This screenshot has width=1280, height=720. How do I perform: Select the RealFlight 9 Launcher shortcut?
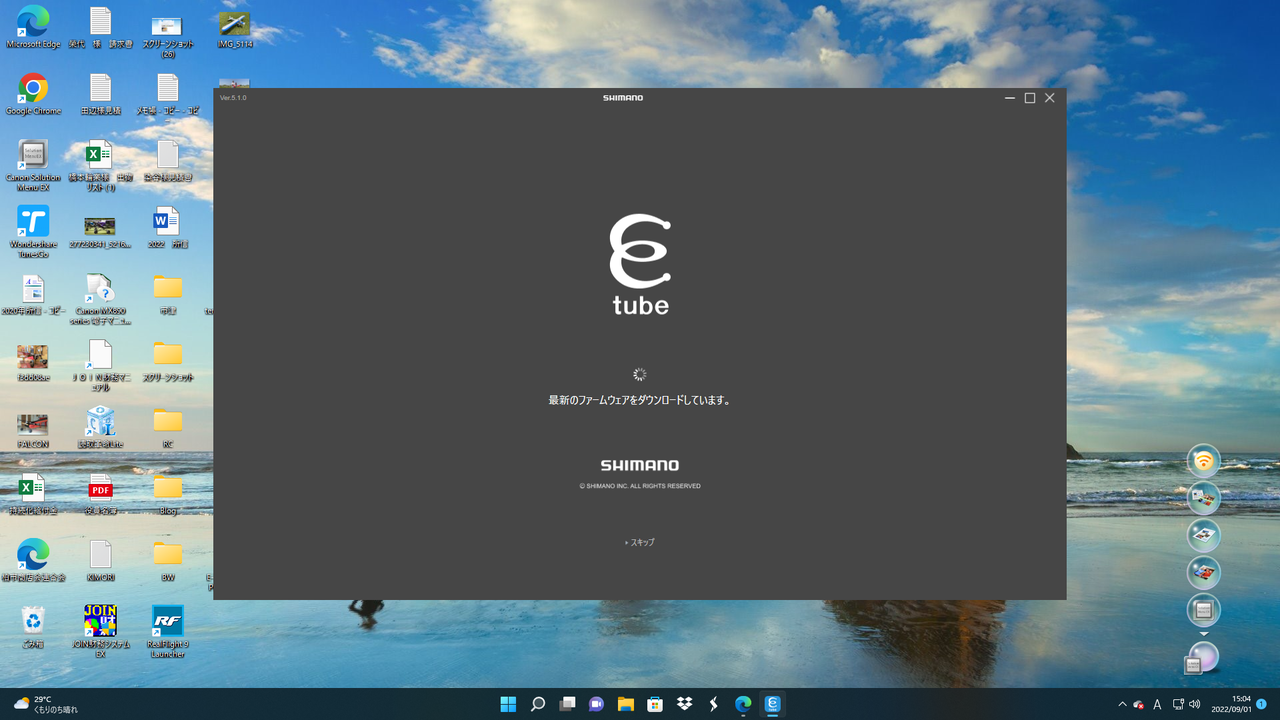[x=167, y=631]
